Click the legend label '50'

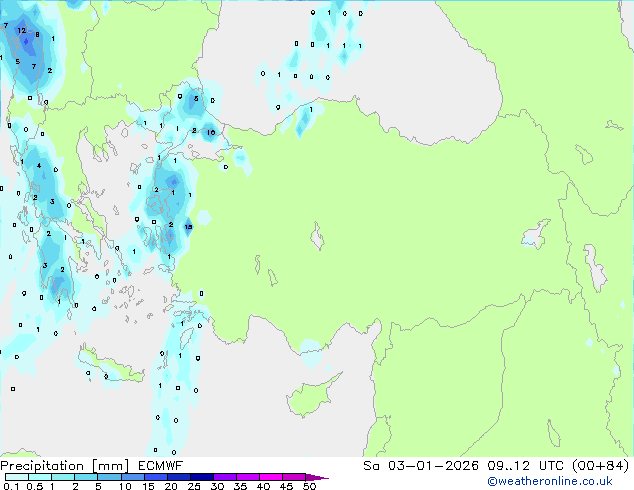309,486
